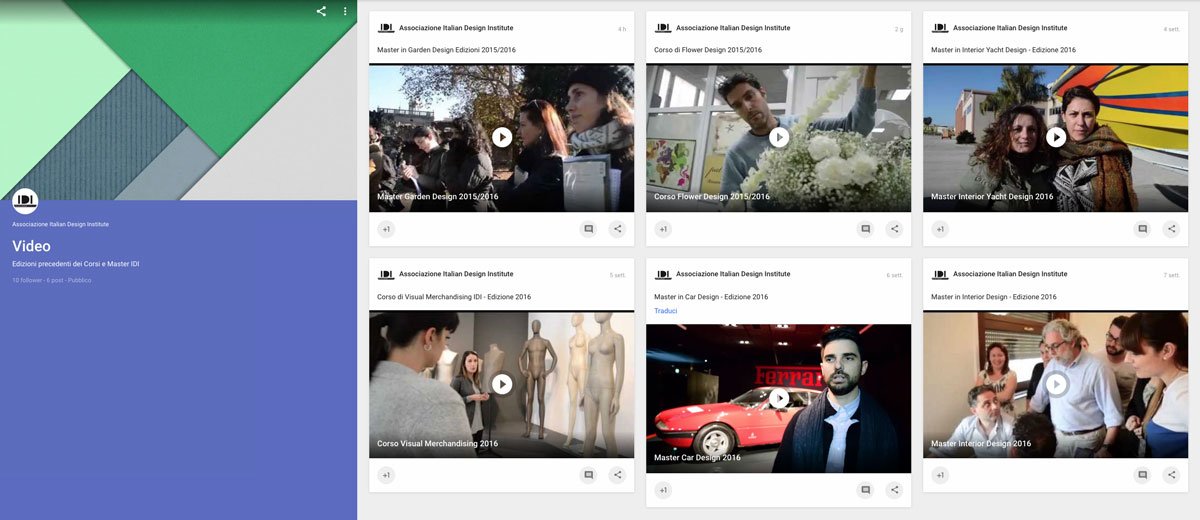Click the author logo on the Visual Merchandising post
The height and width of the screenshot is (520, 1200).
(385, 274)
